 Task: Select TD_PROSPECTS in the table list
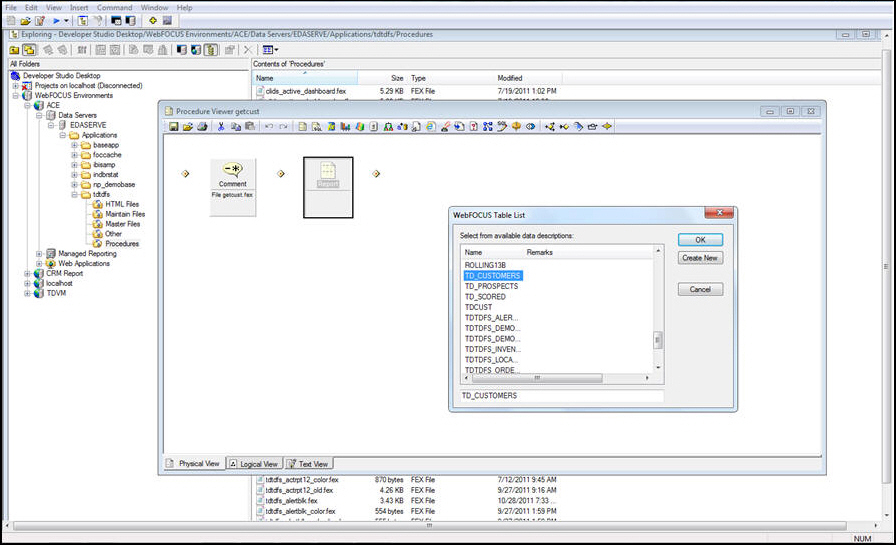point(491,286)
